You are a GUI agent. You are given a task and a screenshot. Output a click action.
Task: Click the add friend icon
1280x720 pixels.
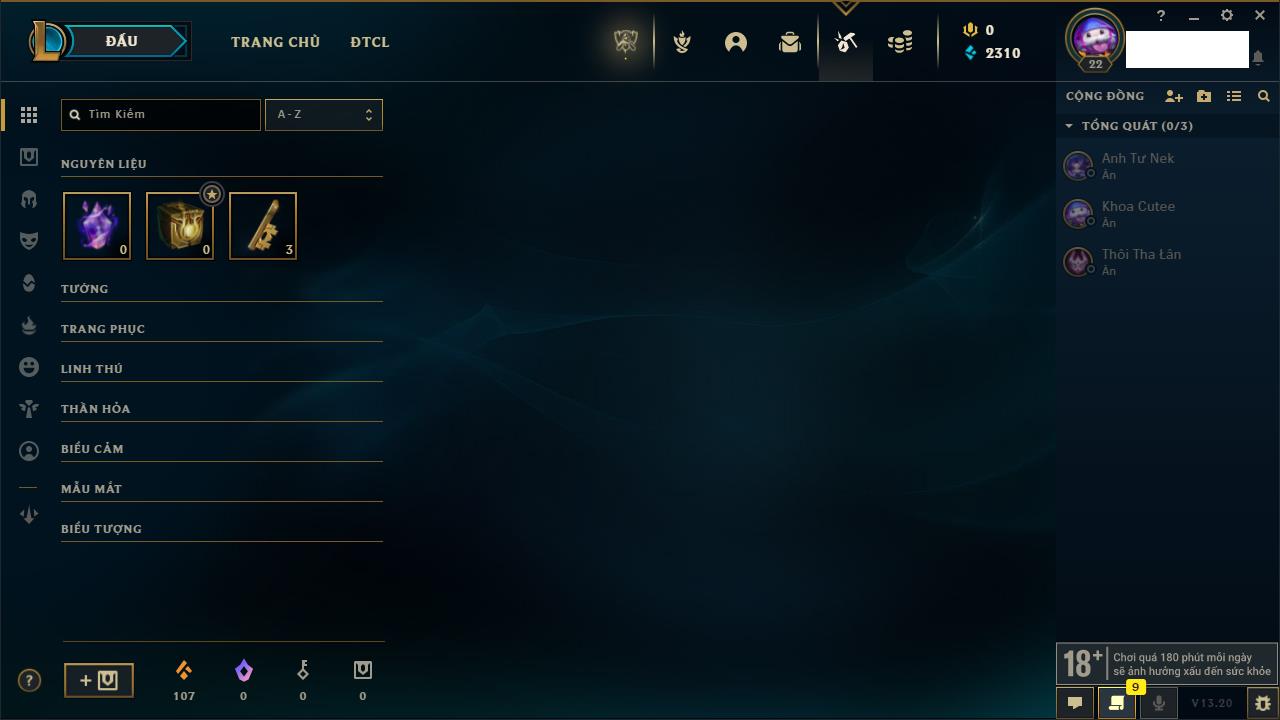(x=1174, y=96)
